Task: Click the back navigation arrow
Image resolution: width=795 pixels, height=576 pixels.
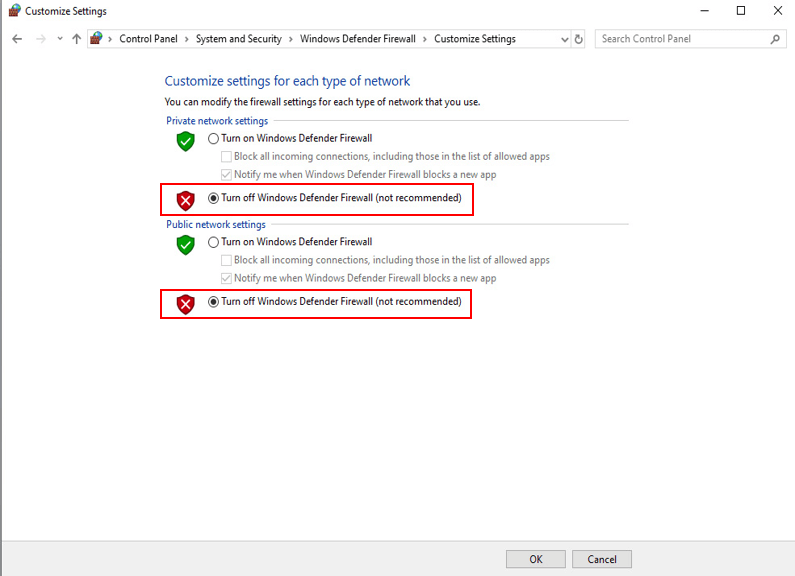Action: (x=17, y=39)
